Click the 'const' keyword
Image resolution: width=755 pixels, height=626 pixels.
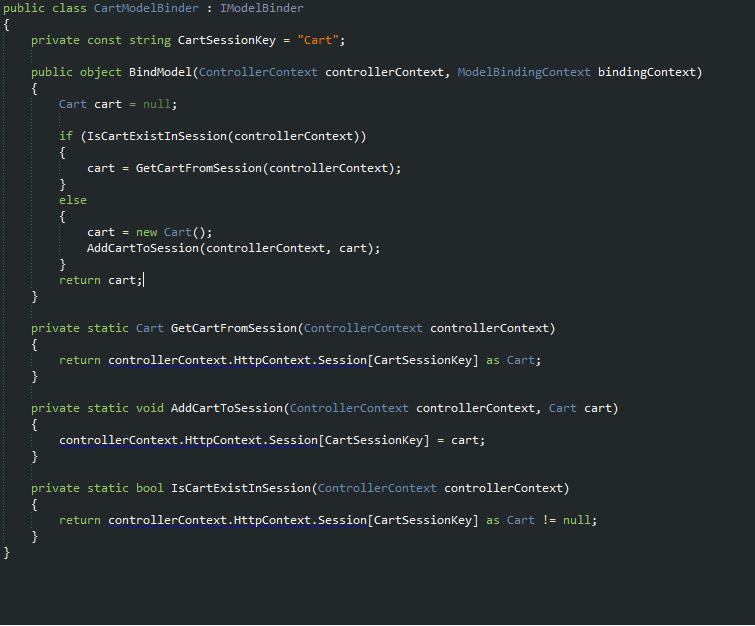pyautogui.click(x=104, y=40)
